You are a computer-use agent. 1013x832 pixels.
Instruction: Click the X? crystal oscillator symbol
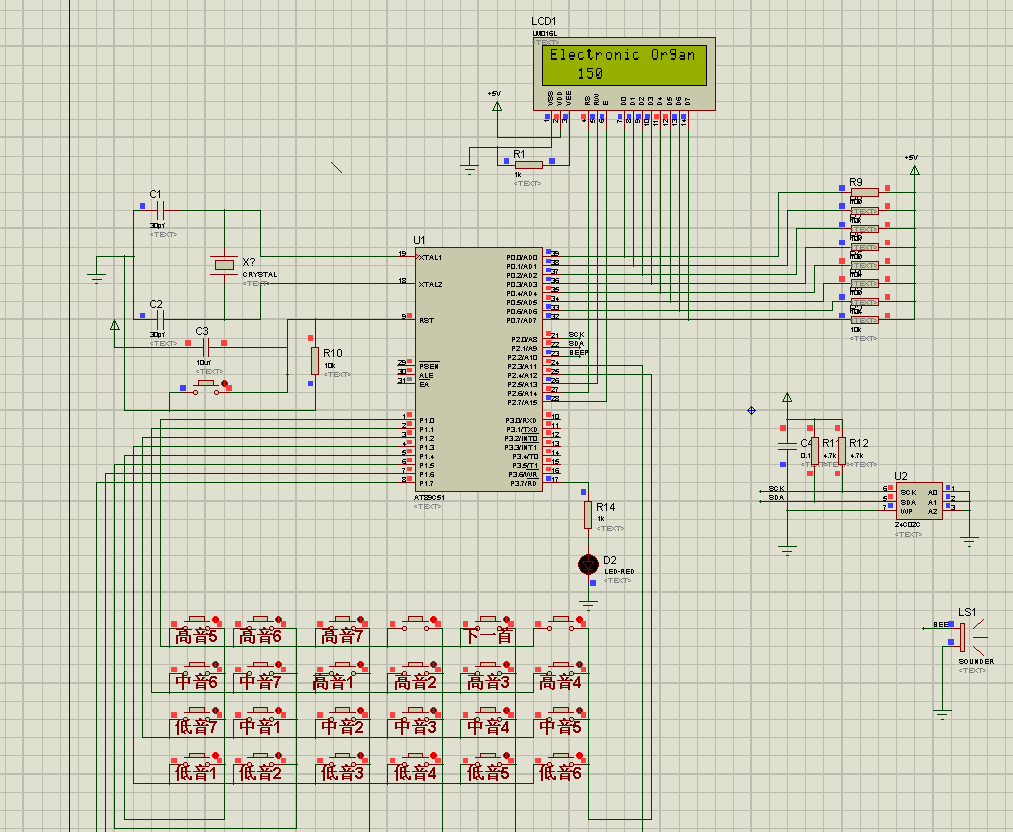224,265
